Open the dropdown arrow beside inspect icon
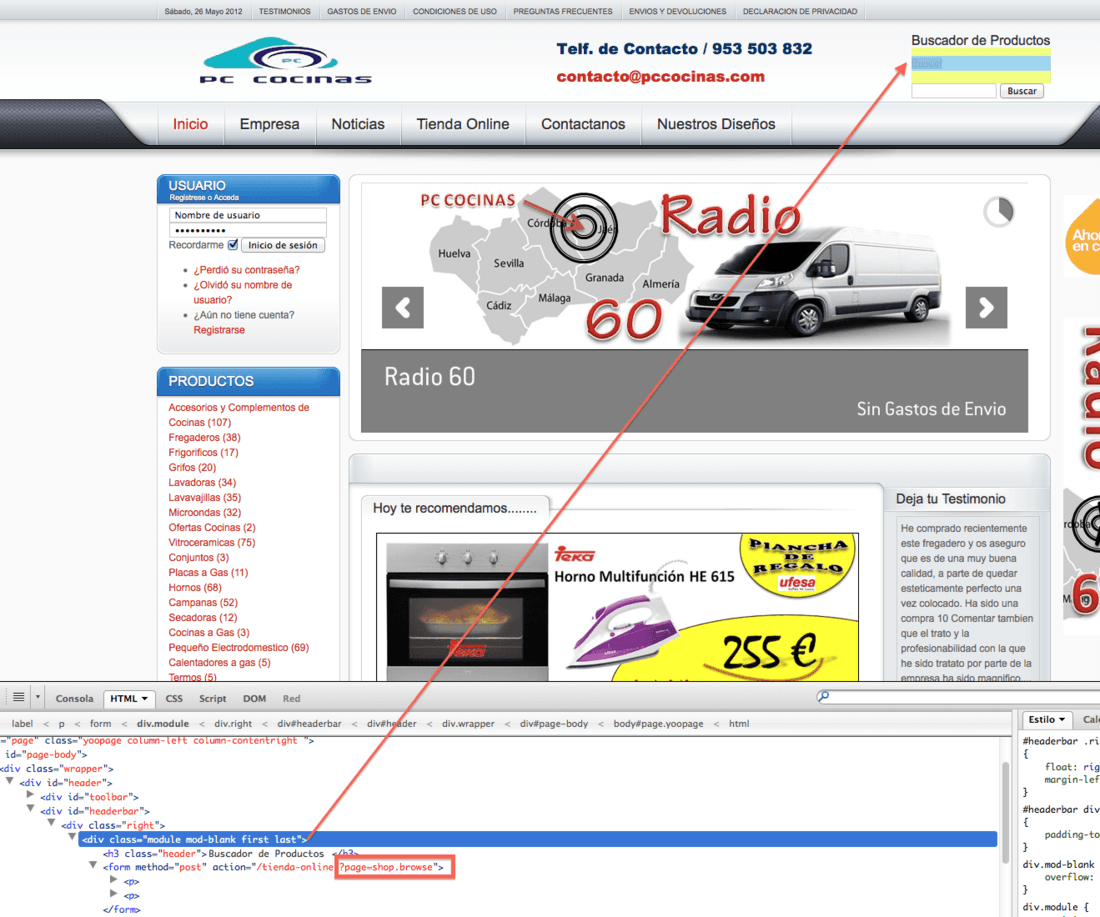 point(38,697)
